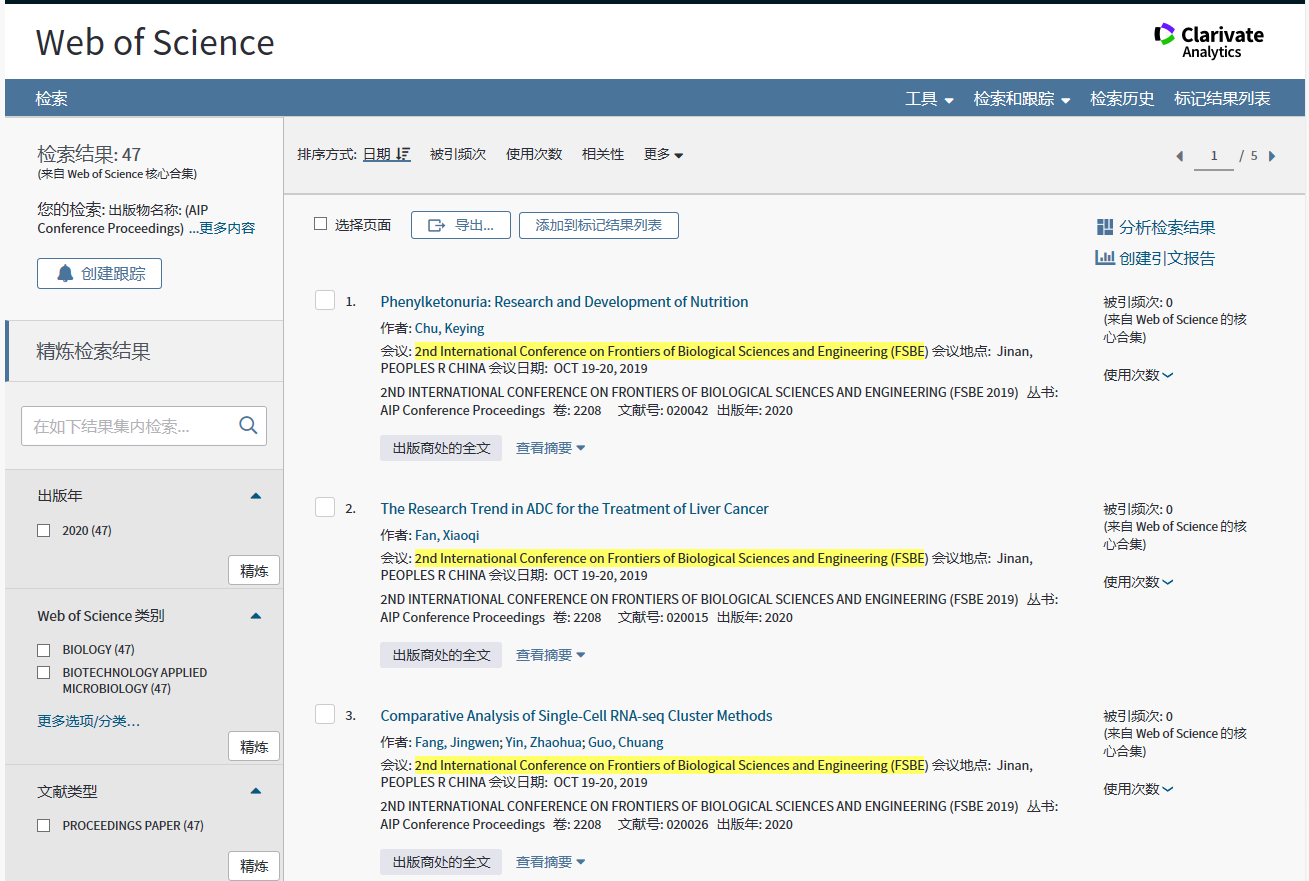
Task: Click 精炼 button under 出版年
Action: [254, 571]
